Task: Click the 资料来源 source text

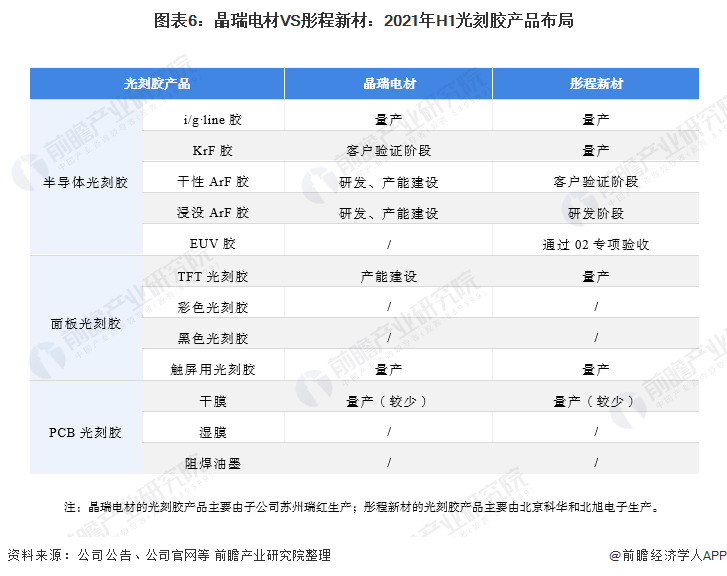Action: pos(169,555)
